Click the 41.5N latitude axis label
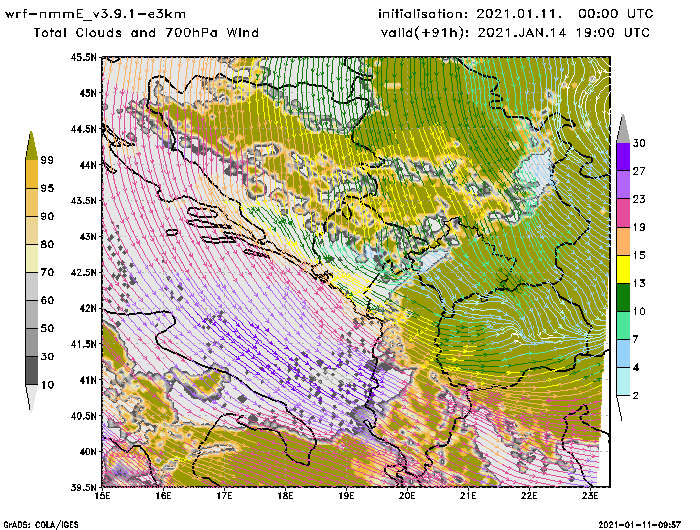This screenshot has width=700, height=530. 83,344
